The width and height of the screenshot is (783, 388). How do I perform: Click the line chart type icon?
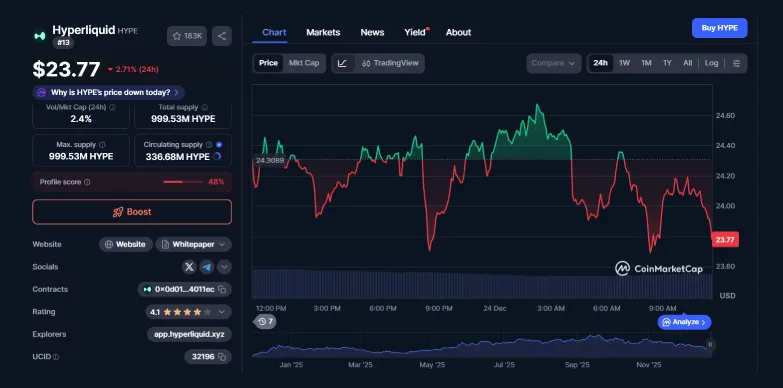[x=343, y=63]
